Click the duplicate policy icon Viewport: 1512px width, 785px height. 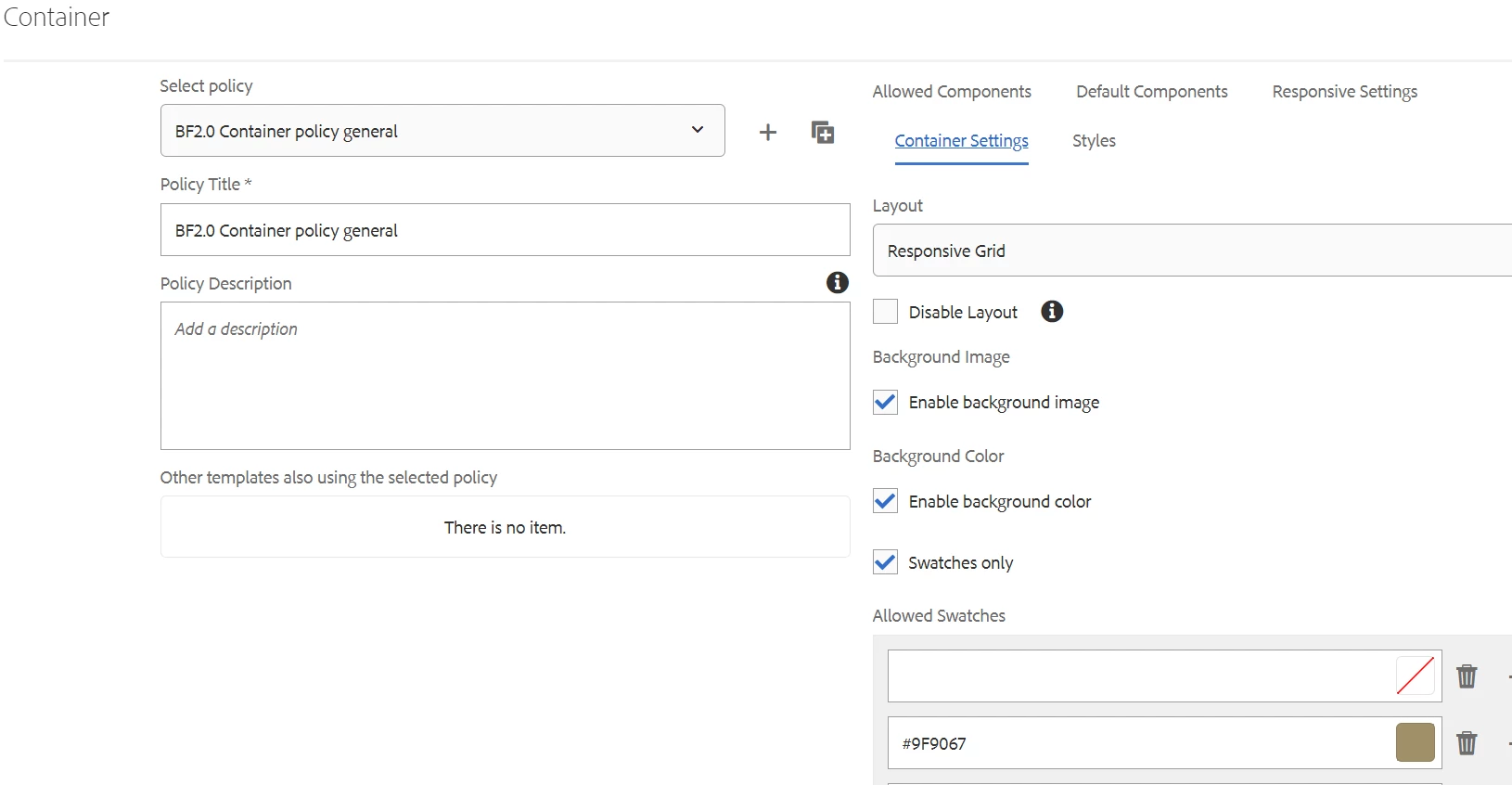[823, 132]
